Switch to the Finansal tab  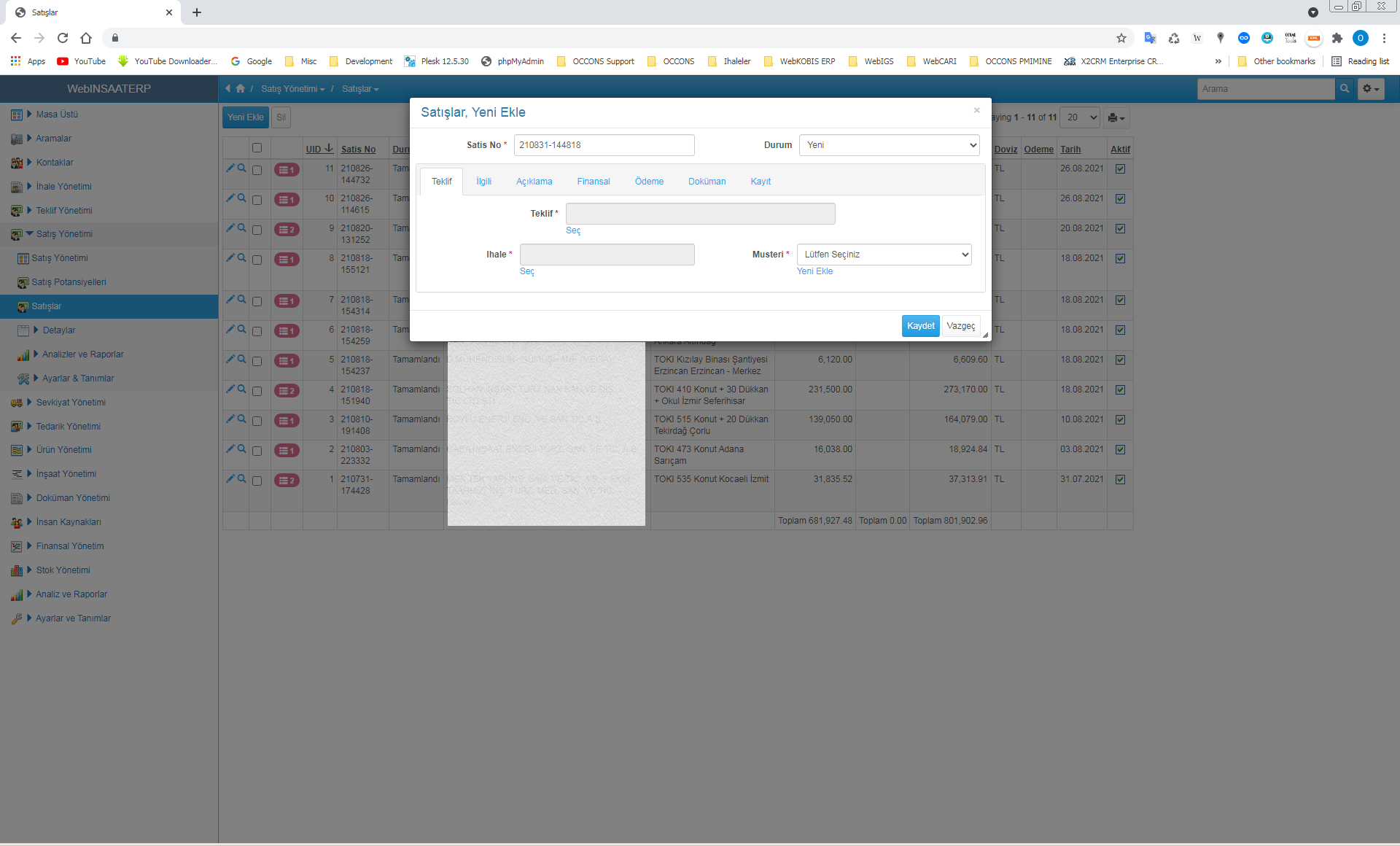pyautogui.click(x=594, y=182)
